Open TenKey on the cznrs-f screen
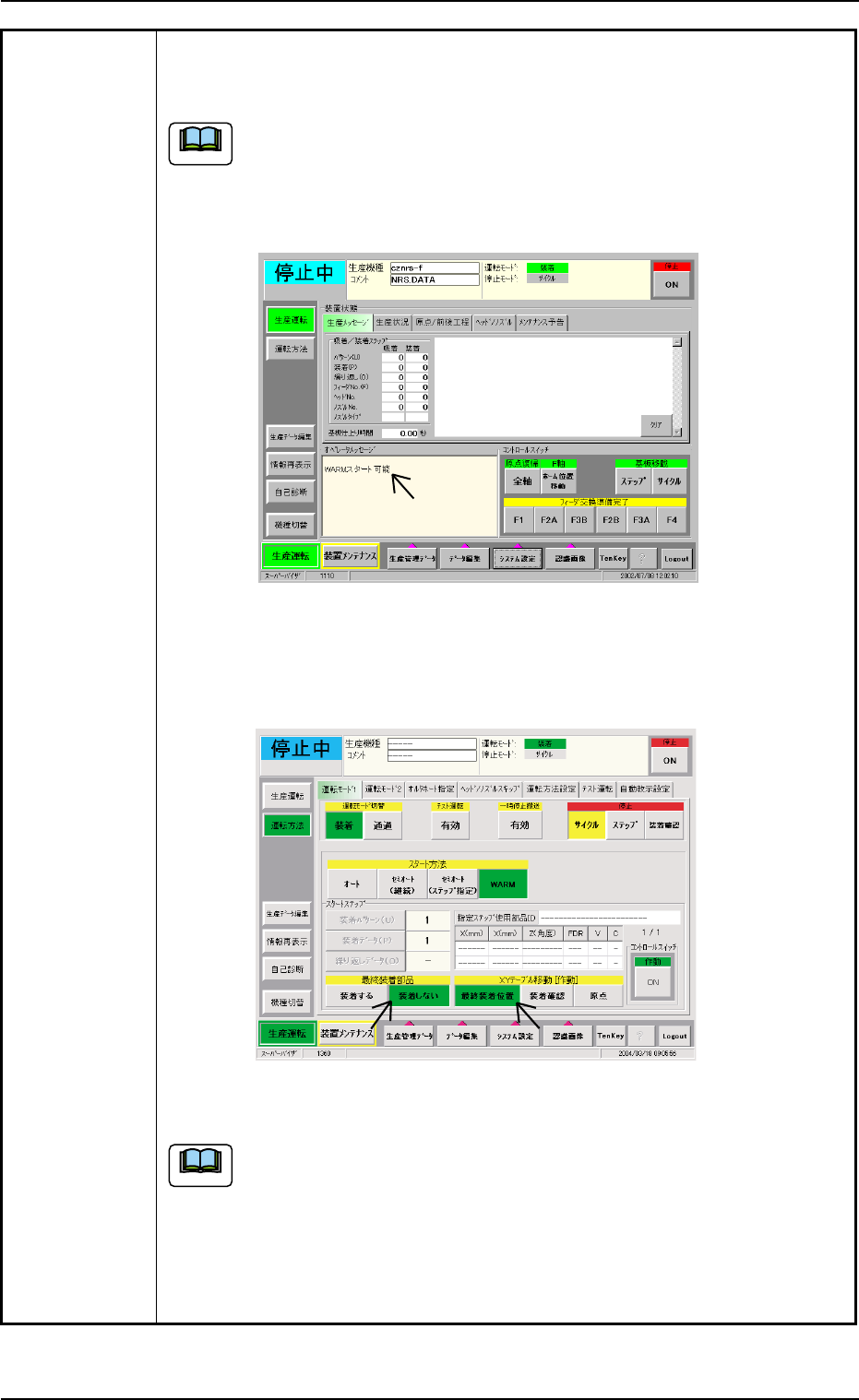859x1400 pixels. pos(613,558)
